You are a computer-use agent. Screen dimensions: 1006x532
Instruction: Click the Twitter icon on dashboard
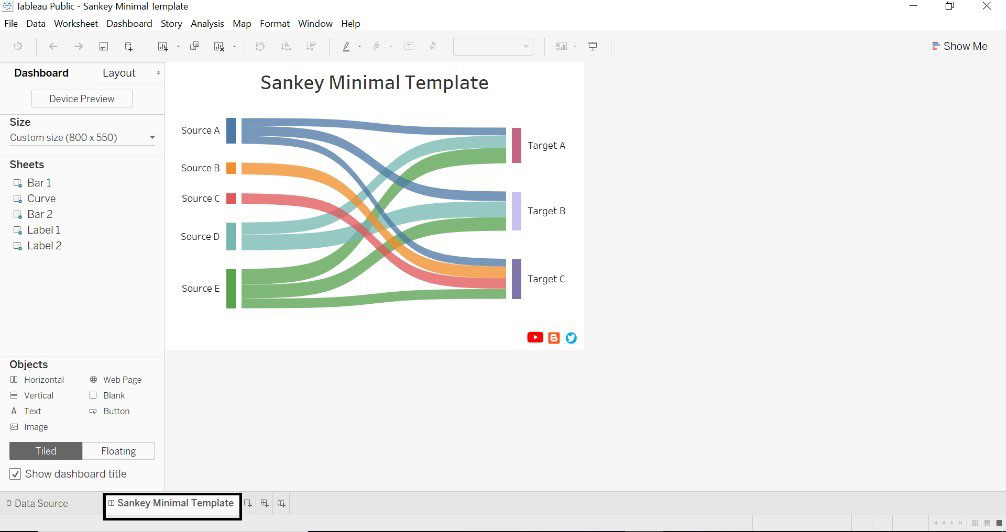(x=571, y=338)
